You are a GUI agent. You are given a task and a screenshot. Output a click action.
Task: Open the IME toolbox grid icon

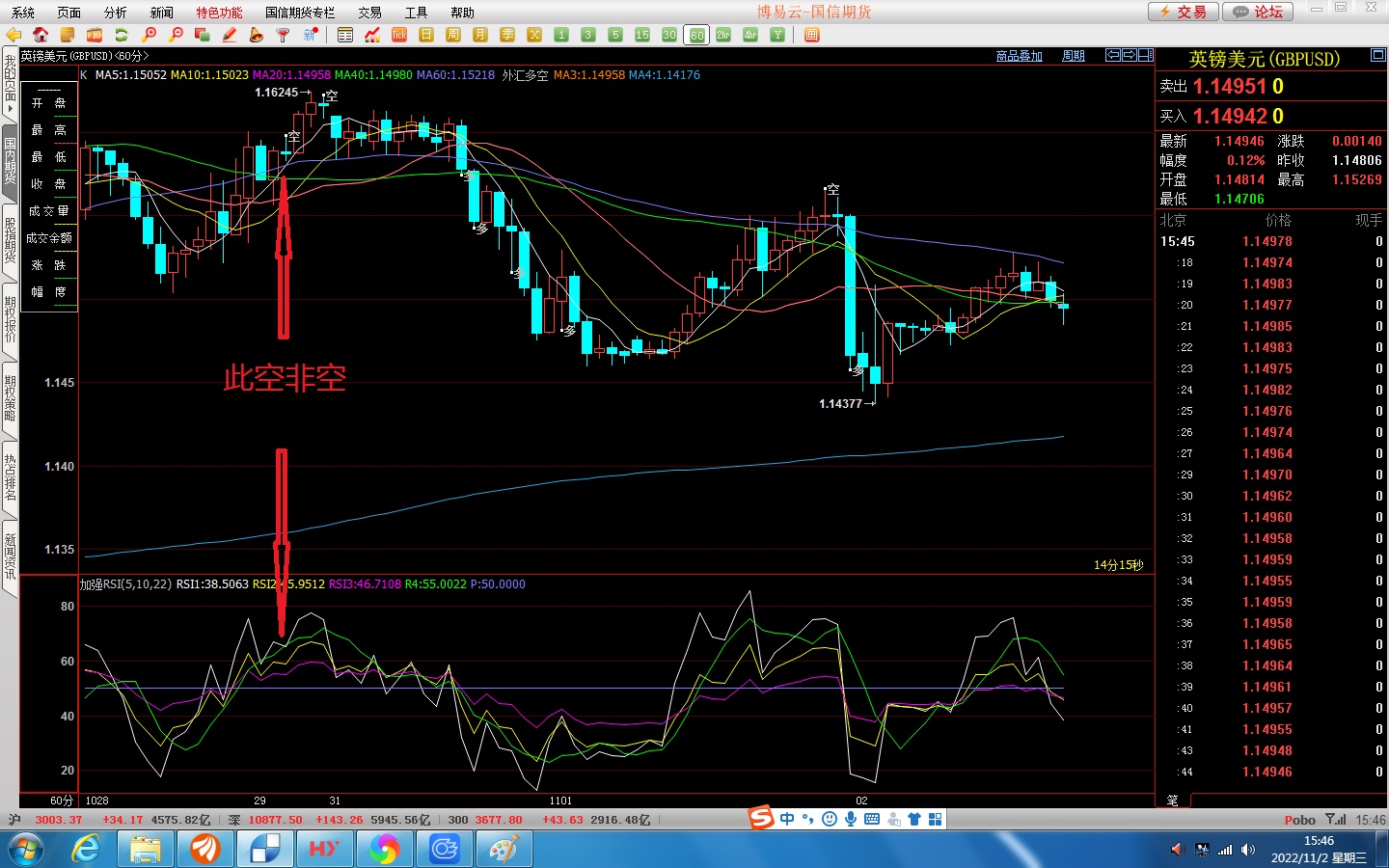click(x=935, y=819)
